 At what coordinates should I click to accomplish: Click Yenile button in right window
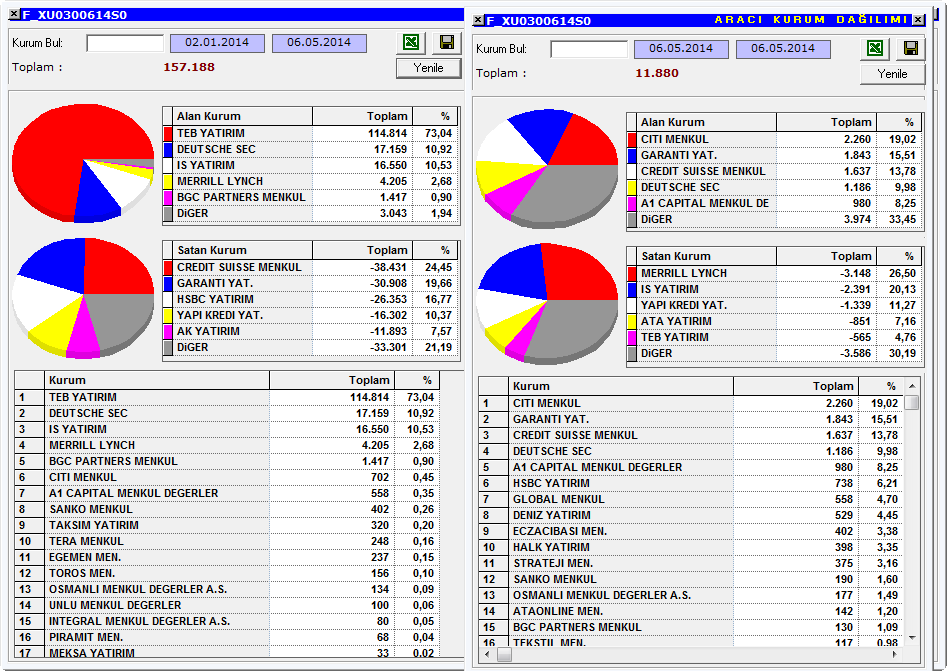pos(892,74)
